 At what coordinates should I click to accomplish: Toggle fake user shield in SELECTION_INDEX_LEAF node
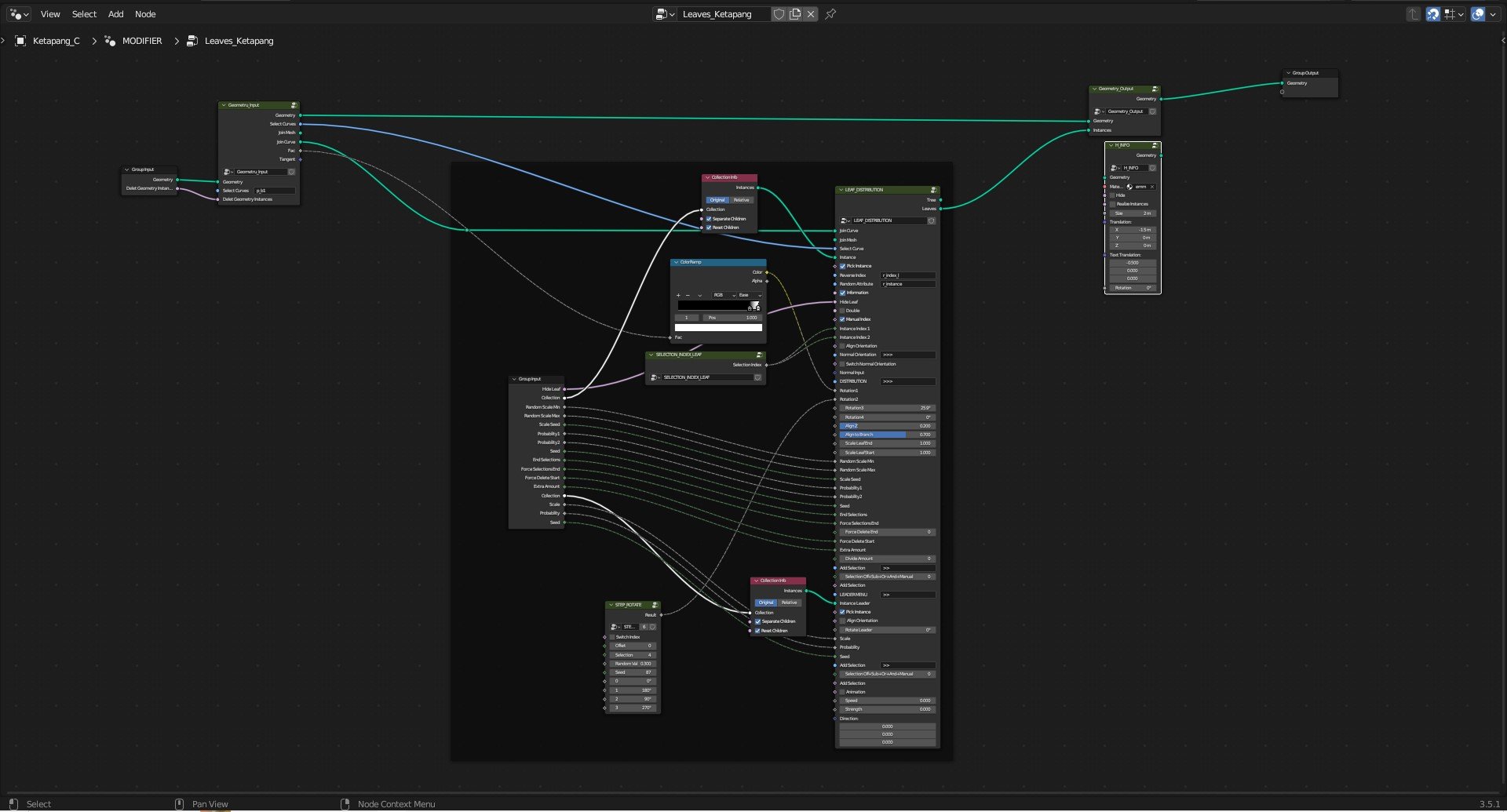(x=757, y=377)
